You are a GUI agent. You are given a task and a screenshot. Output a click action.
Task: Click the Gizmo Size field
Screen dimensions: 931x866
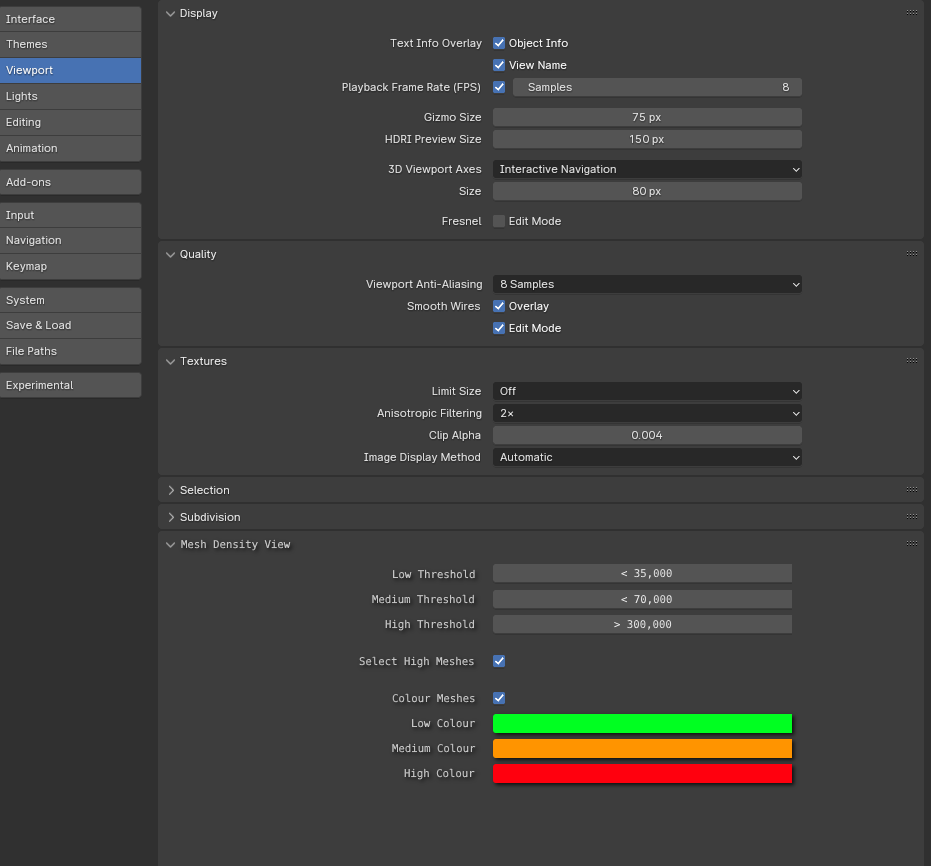[x=647, y=118]
